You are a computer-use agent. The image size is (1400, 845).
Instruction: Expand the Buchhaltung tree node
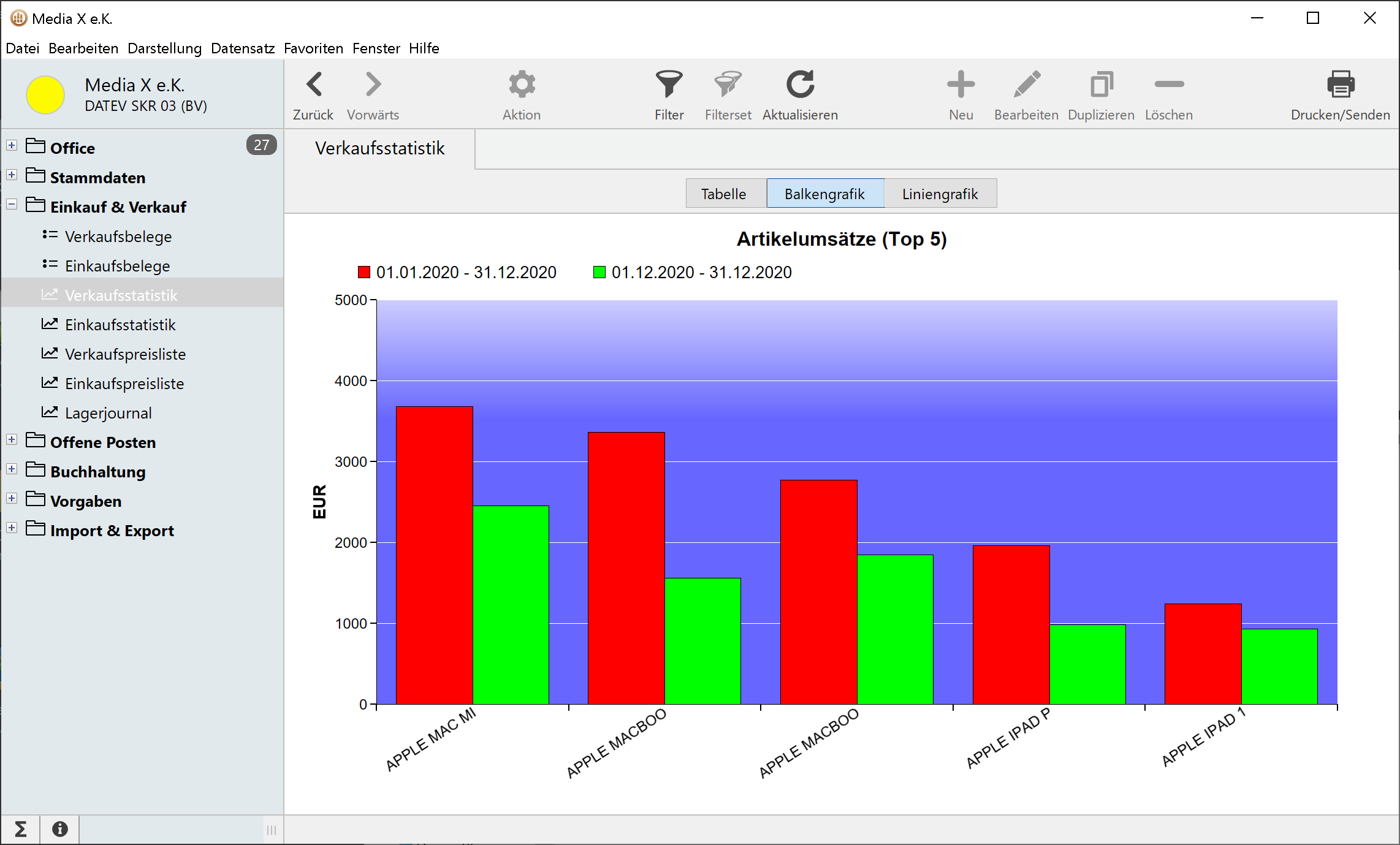point(12,469)
